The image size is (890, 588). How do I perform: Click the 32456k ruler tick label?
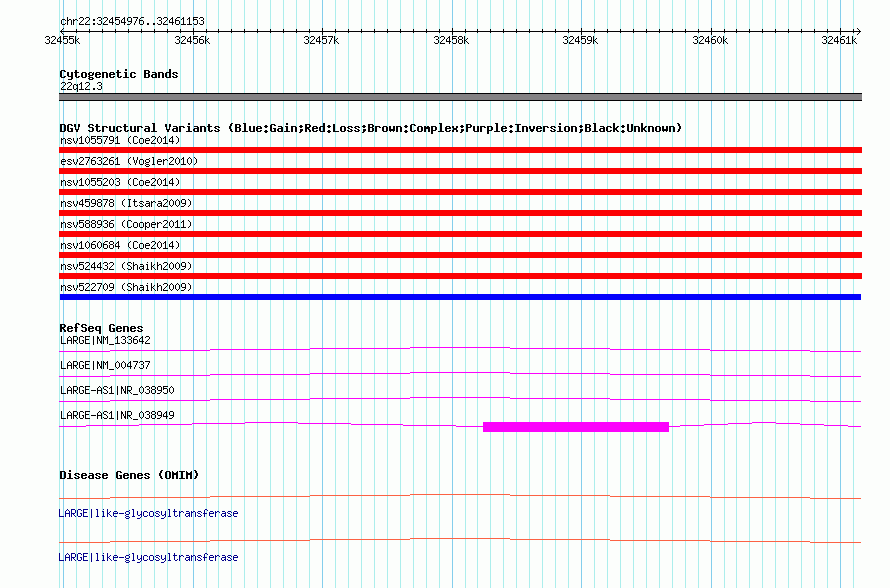coord(192,40)
